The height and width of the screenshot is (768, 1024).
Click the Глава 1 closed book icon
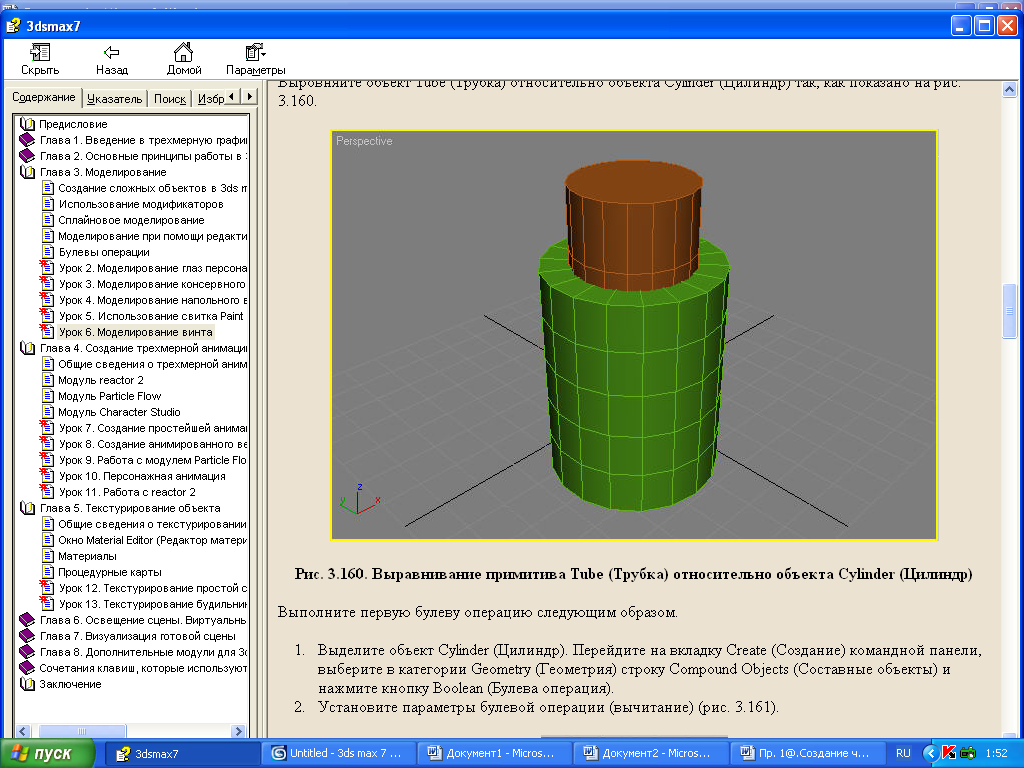point(27,140)
